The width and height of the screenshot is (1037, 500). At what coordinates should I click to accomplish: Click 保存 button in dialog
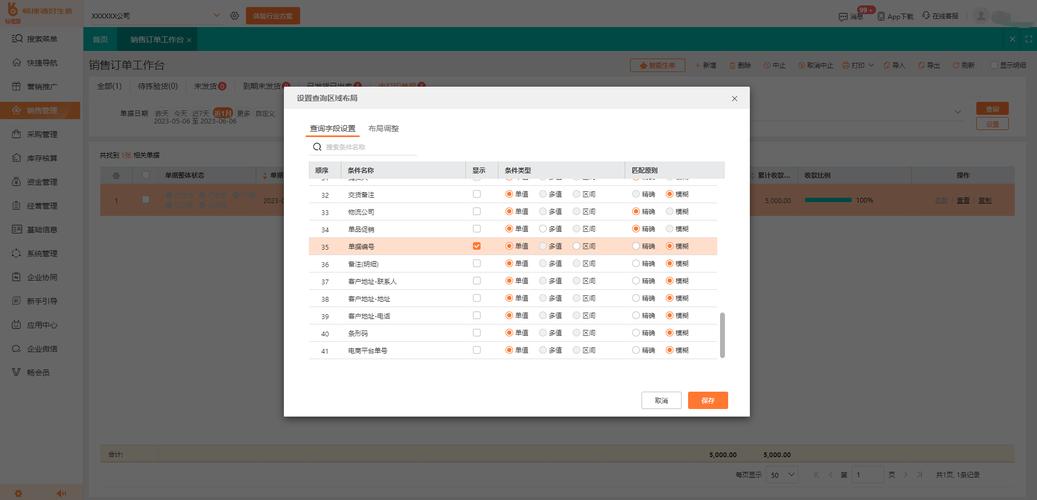tap(708, 401)
